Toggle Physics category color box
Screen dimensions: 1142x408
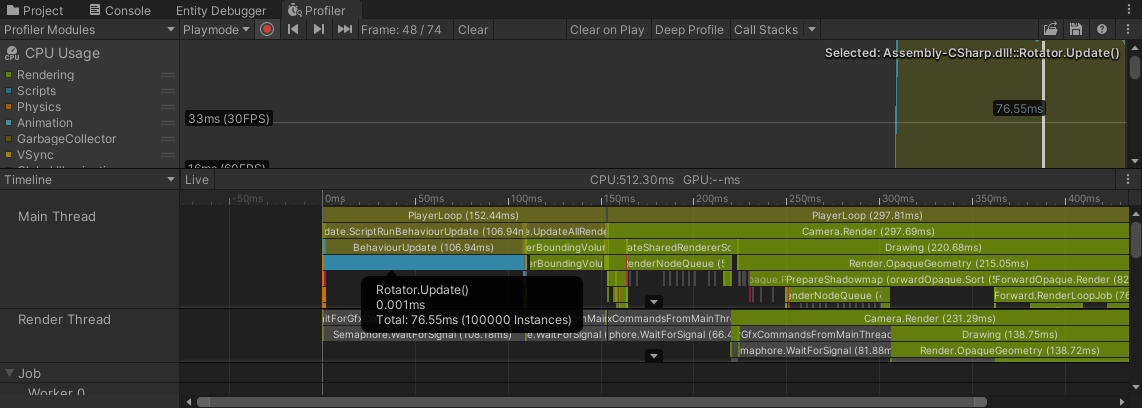pos(9,107)
